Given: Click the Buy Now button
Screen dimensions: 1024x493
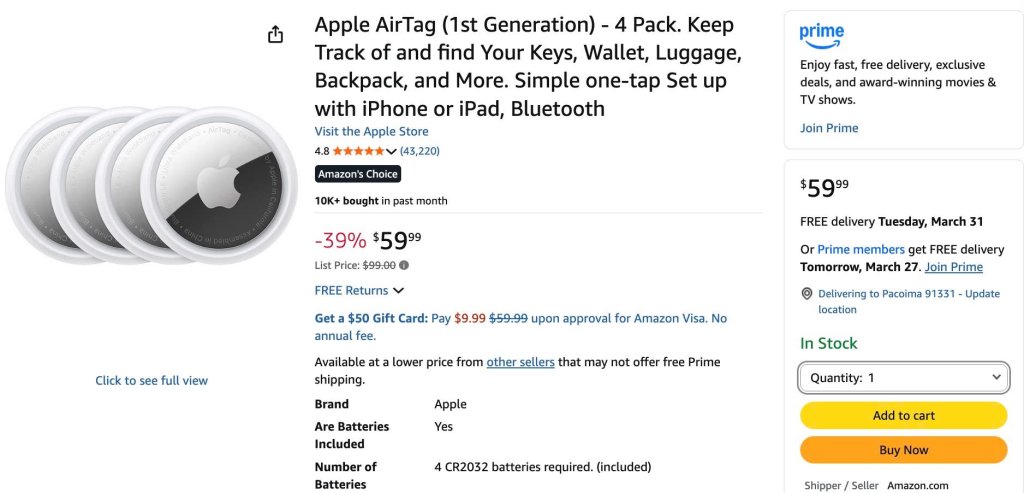Looking at the screenshot, I should tap(904, 450).
